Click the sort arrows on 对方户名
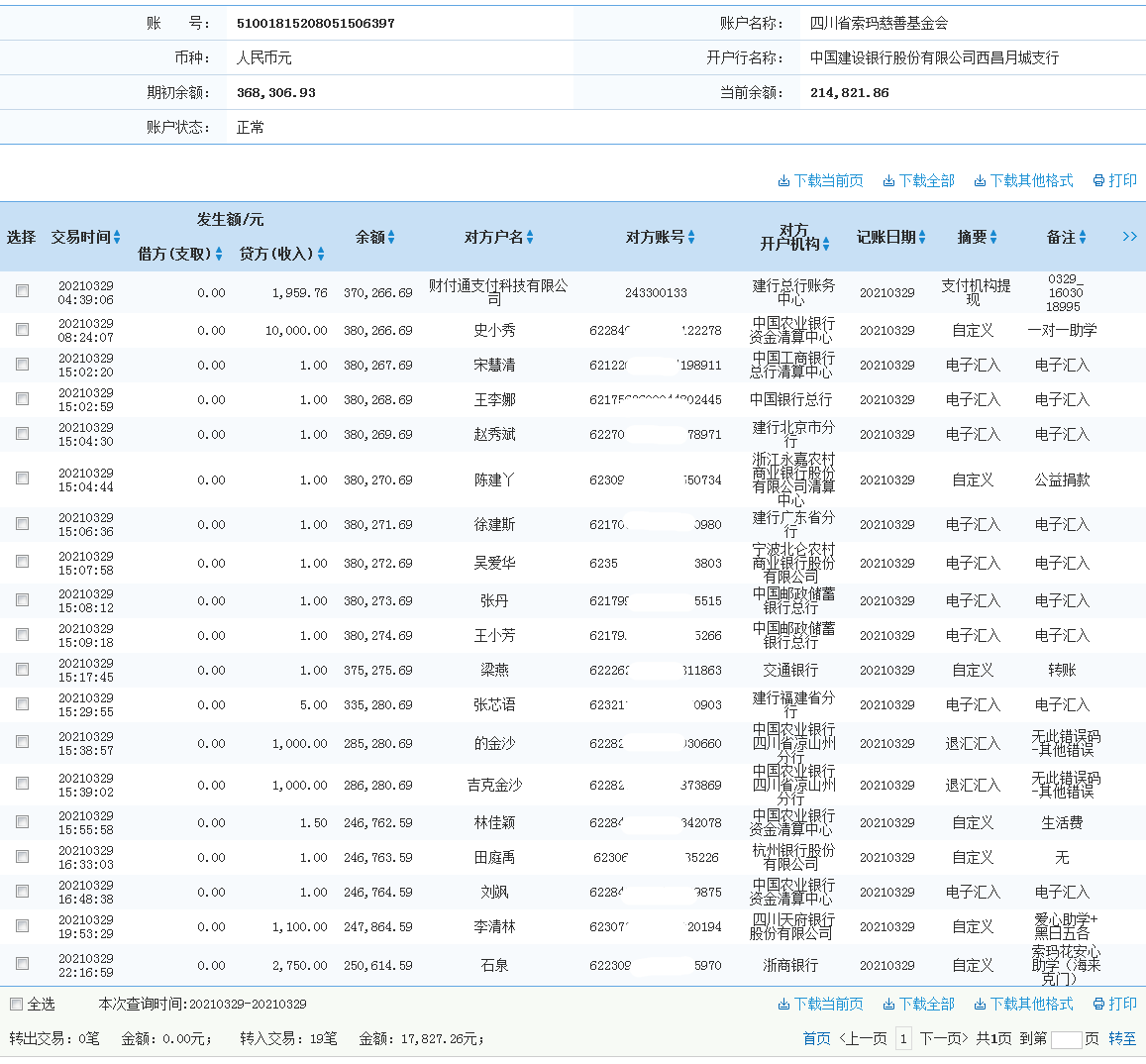Screen dimensions: 1146x1064 point(531,237)
